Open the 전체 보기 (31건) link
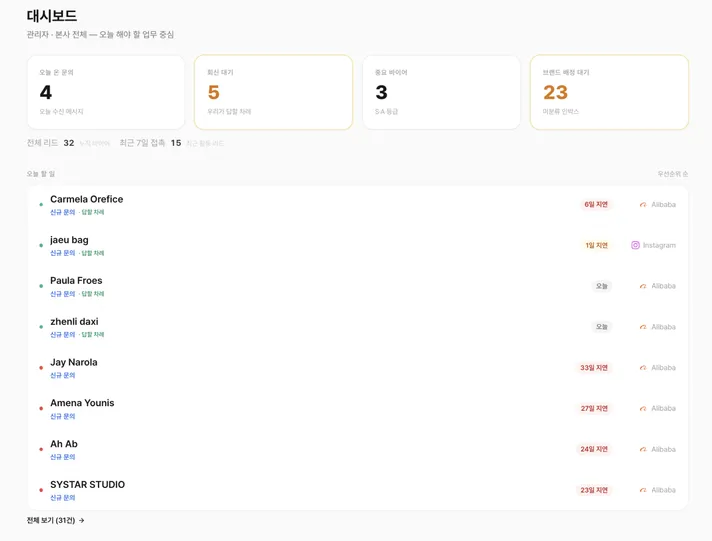The width and height of the screenshot is (712, 541). [55, 521]
